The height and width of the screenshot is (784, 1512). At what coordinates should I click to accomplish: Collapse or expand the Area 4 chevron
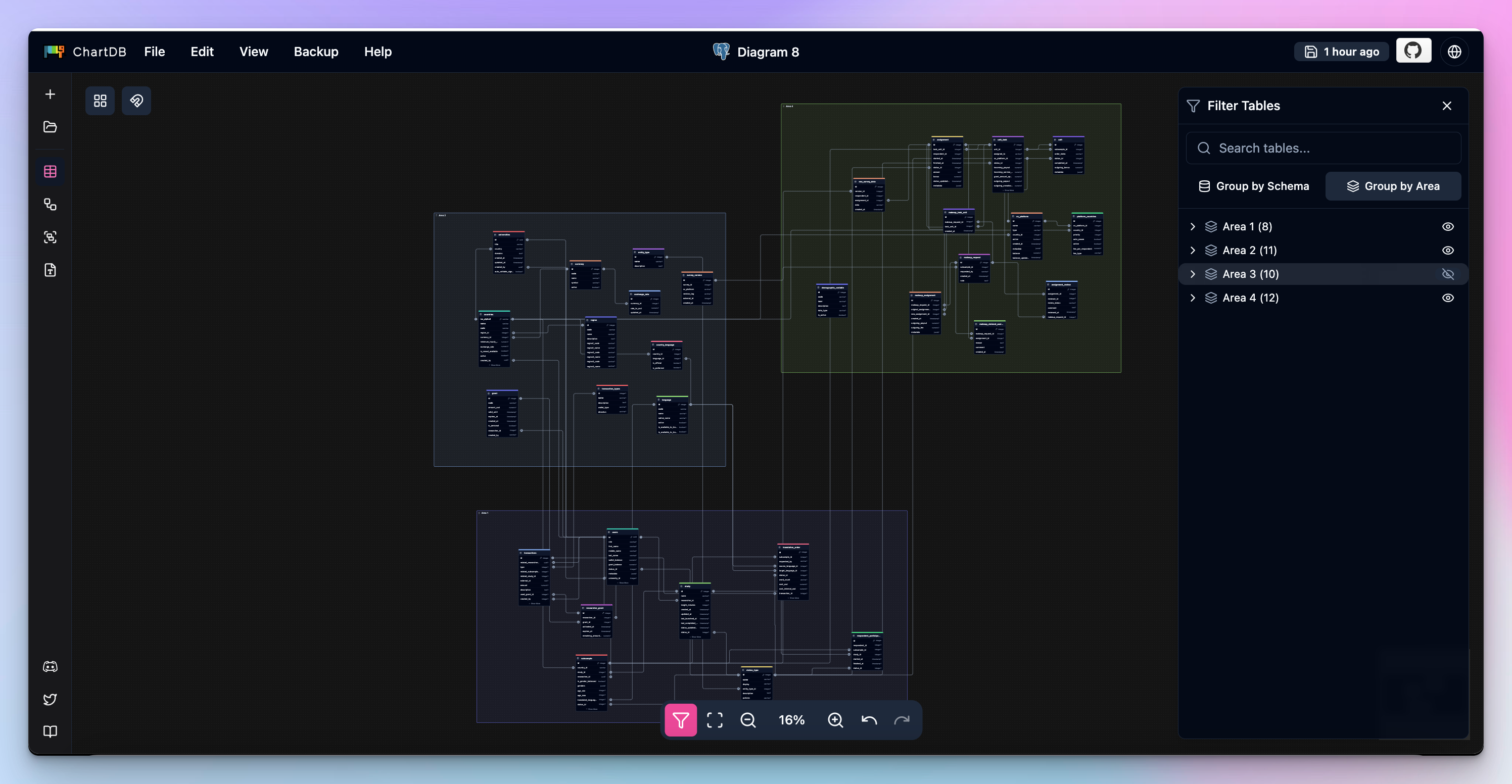(1193, 298)
